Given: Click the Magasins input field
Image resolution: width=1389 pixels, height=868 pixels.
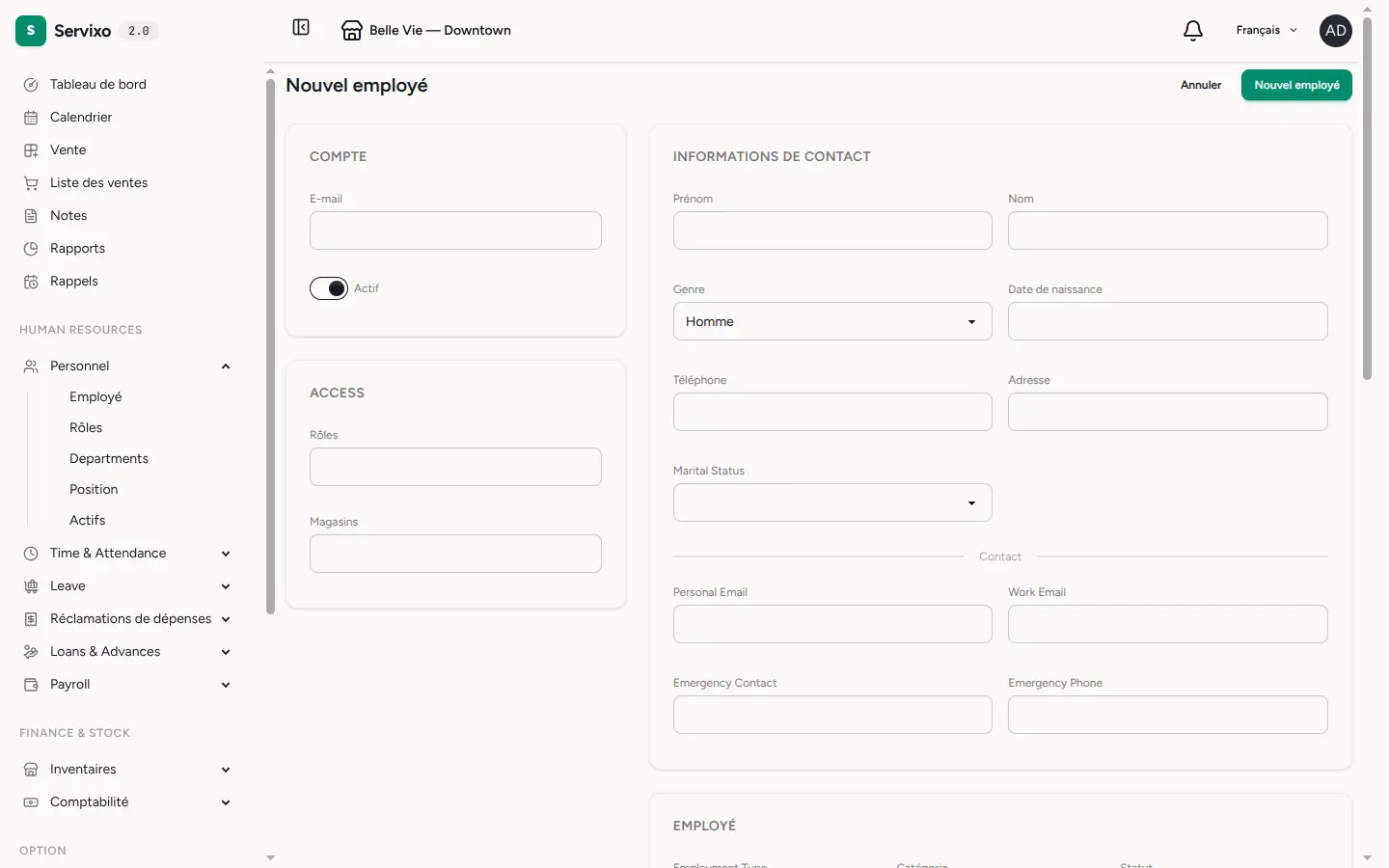Looking at the screenshot, I should click(x=455, y=554).
